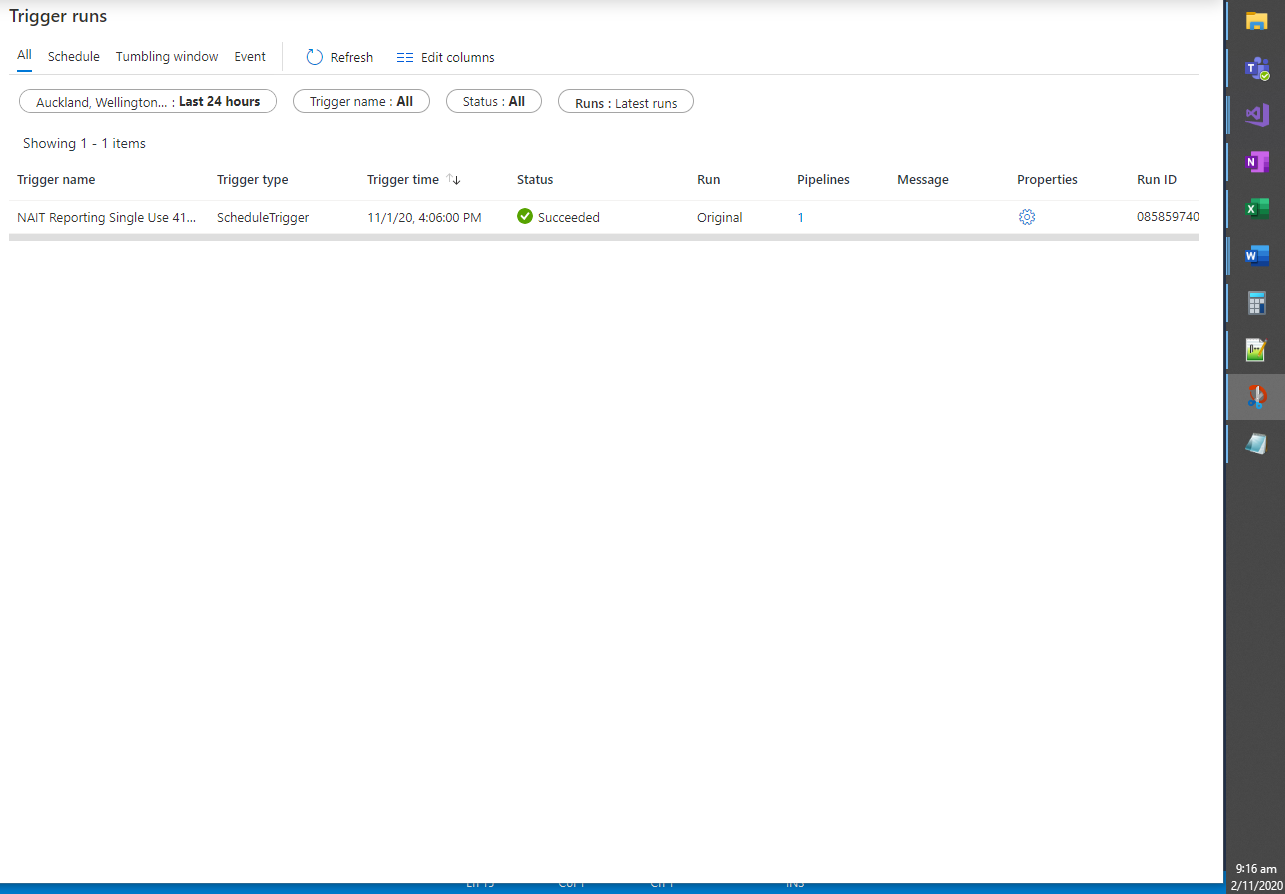Click the Pipelines column header
Screen dimensions: 1285x894
(823, 180)
